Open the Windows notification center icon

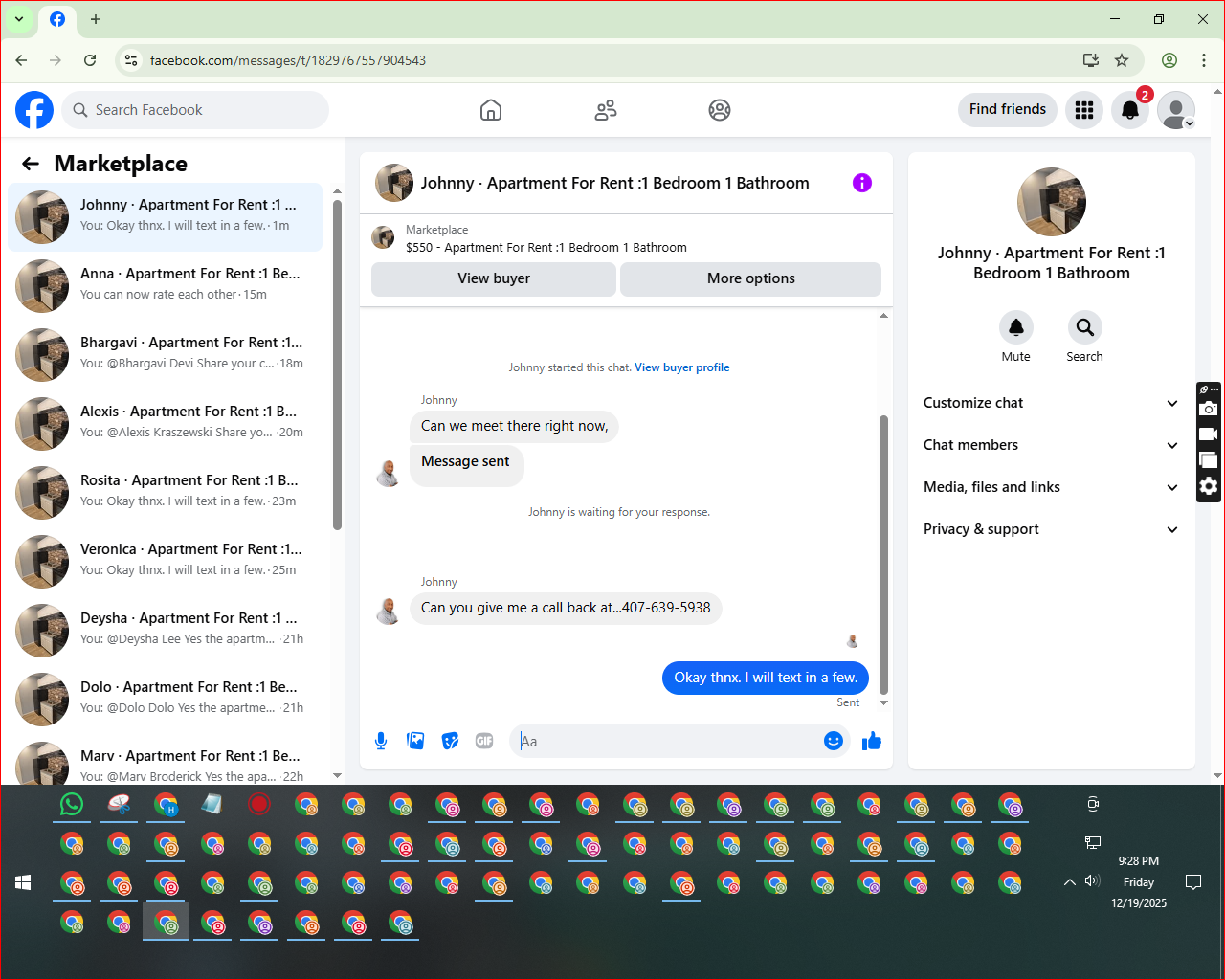1193,881
